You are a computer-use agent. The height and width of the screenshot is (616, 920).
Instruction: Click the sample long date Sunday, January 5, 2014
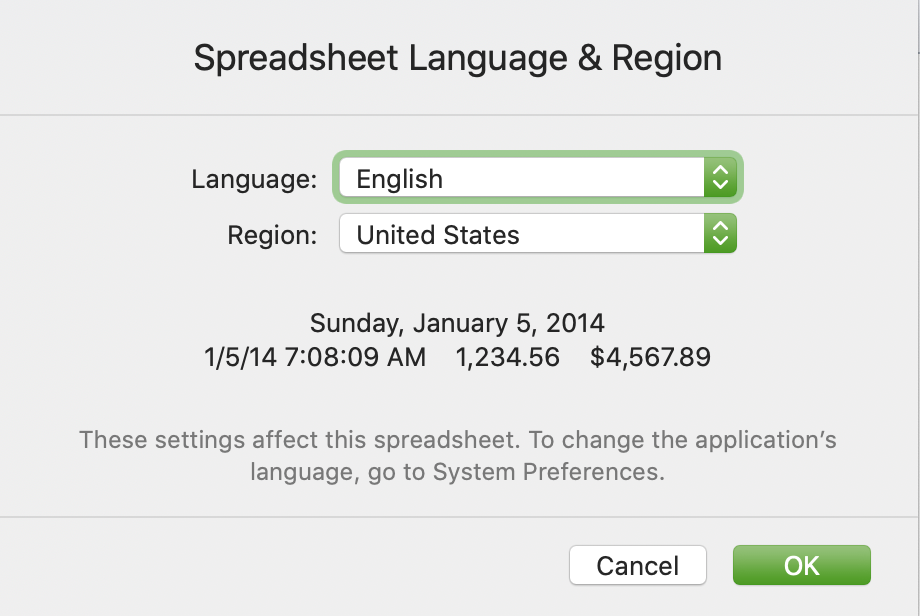click(x=457, y=323)
